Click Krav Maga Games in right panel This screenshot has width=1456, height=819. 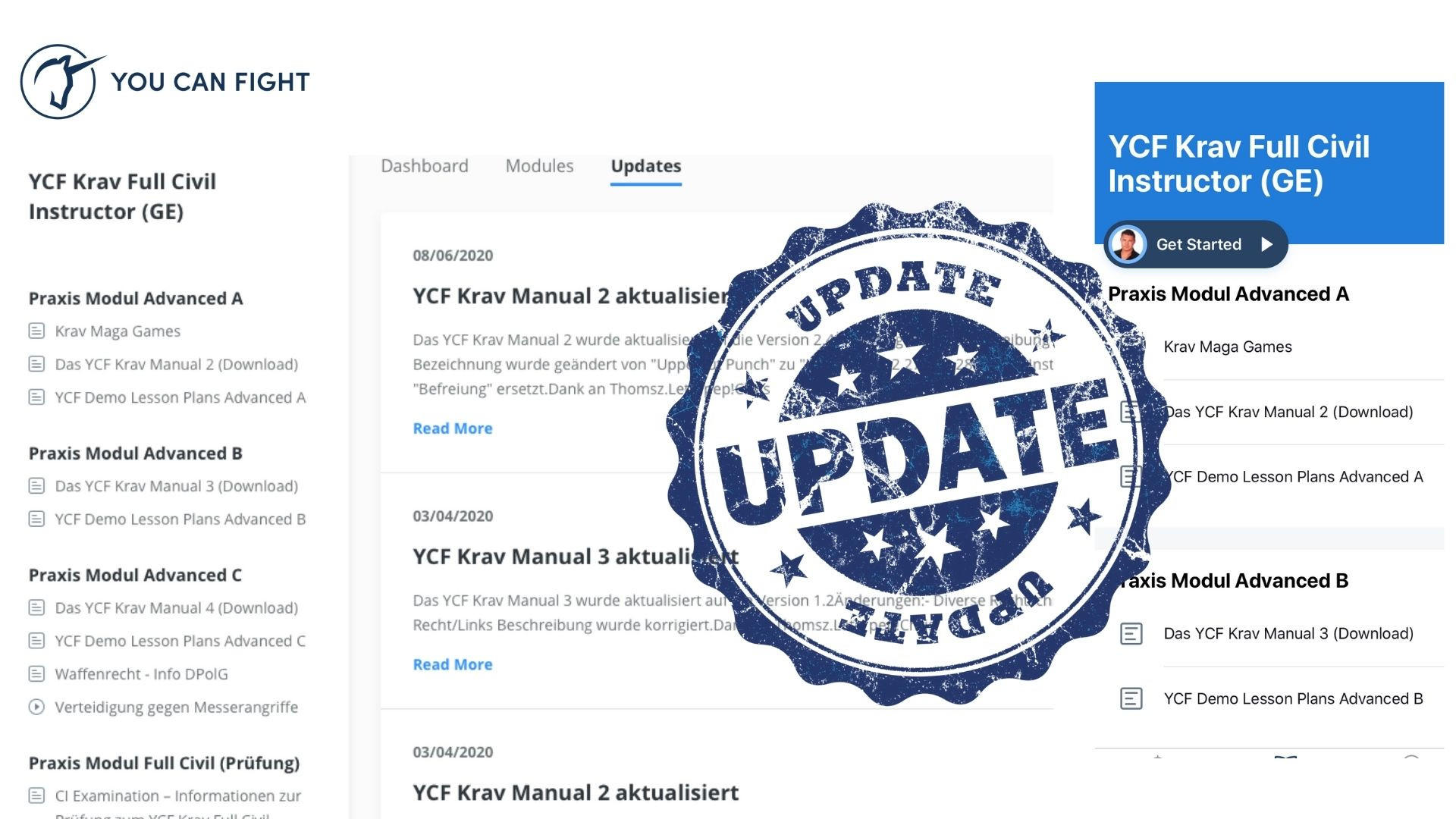[x=1228, y=347]
